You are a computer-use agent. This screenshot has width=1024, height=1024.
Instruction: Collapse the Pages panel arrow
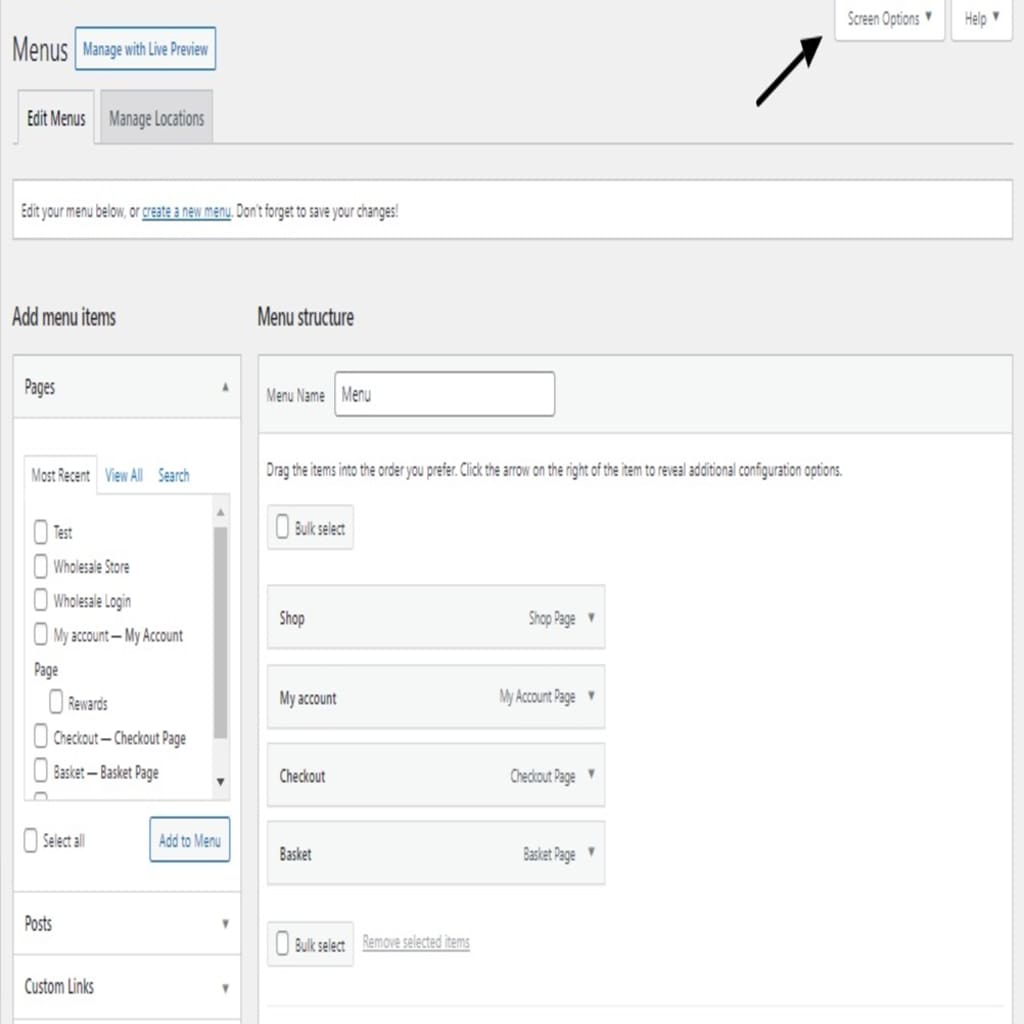tap(225, 387)
